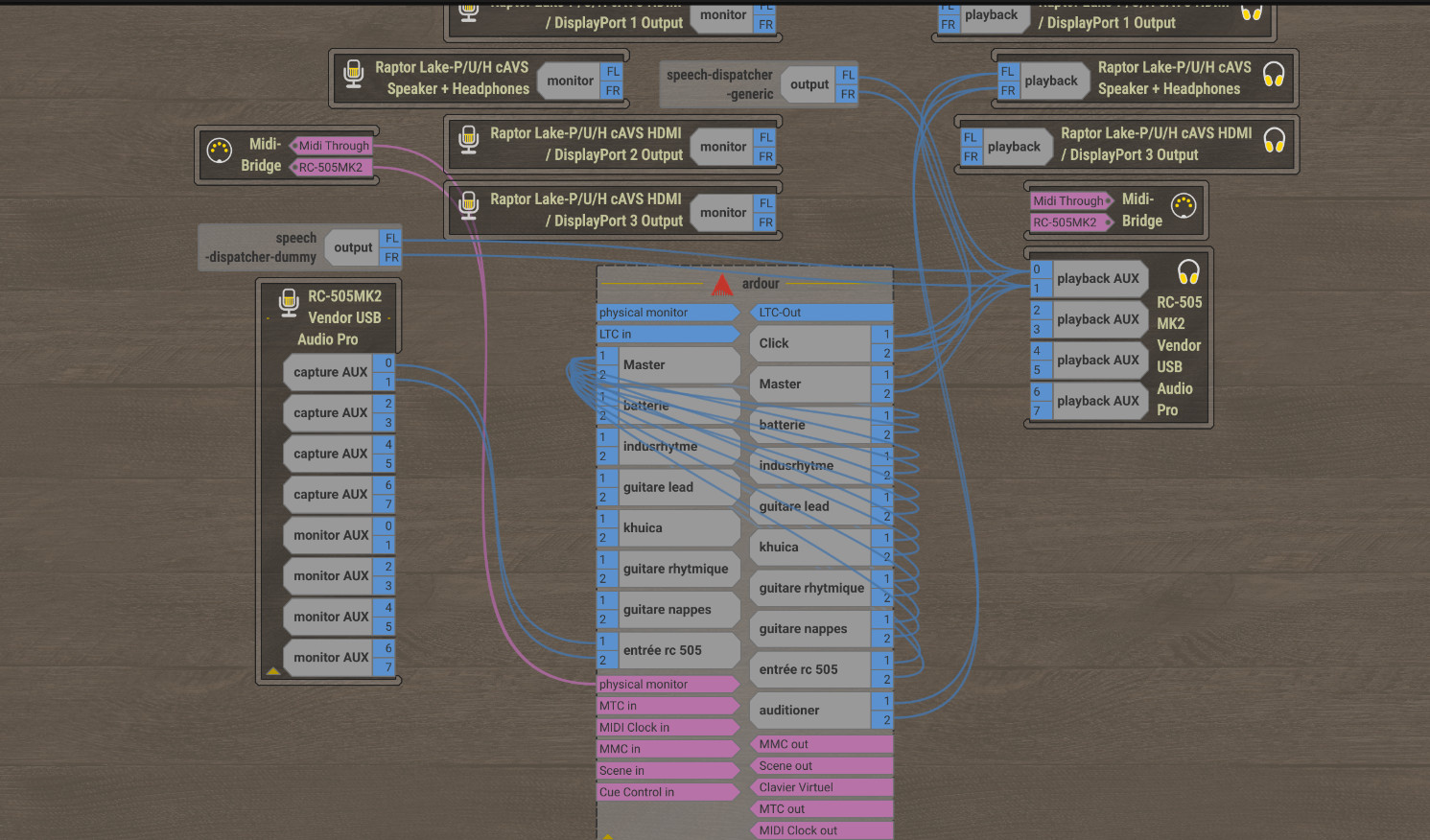Select pink MIDI physical monitor port in ardour
This screenshot has height=840, width=1430.
[668, 685]
